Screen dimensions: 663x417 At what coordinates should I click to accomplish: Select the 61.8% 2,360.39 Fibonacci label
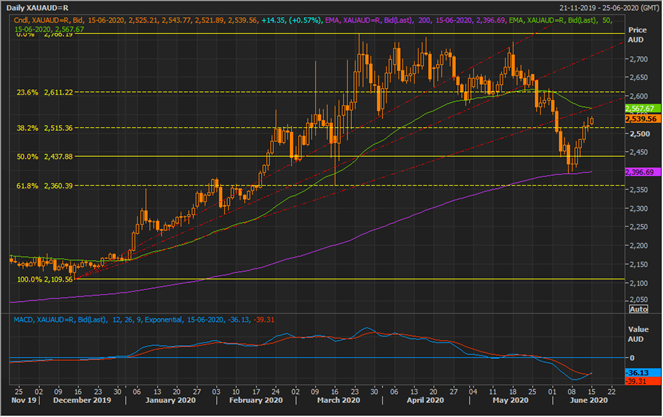coord(45,186)
